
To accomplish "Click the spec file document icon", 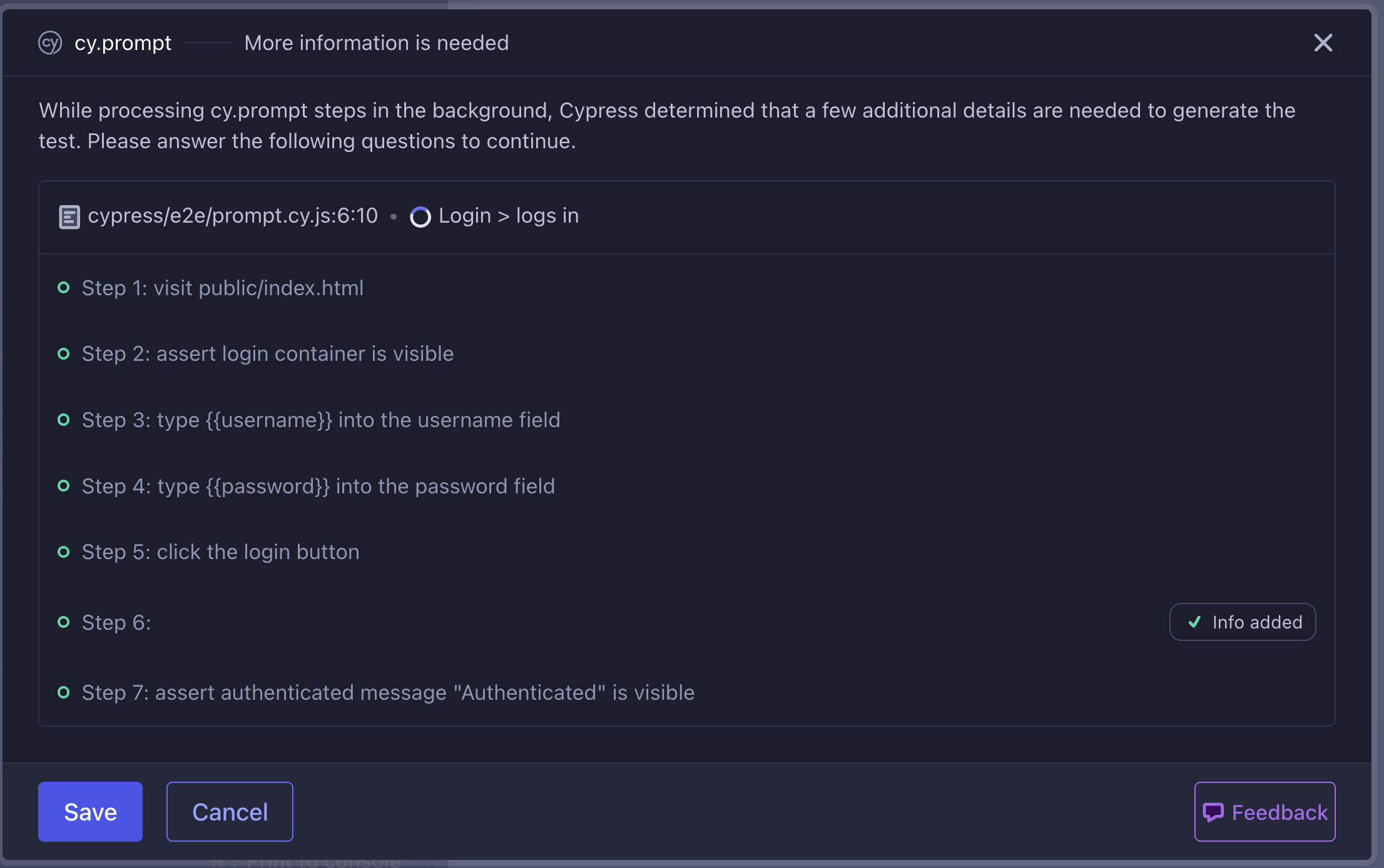I will pos(69,217).
